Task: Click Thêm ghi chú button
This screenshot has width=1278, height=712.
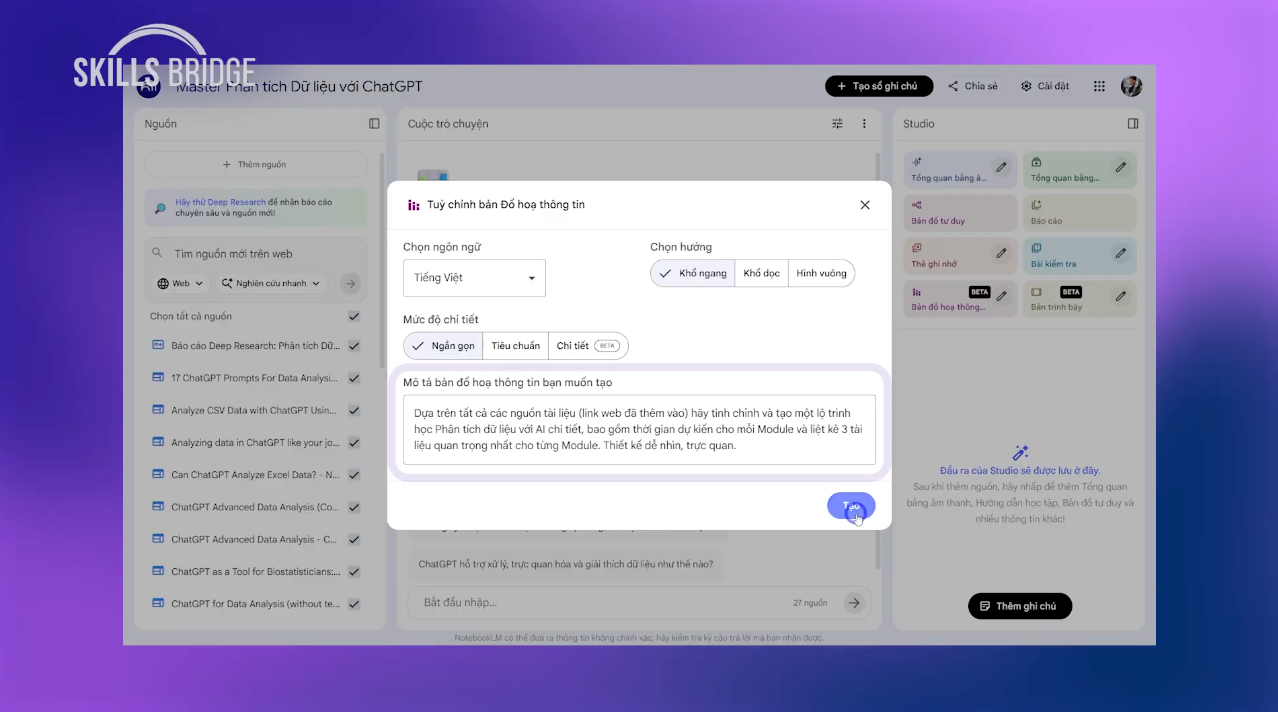Action: point(1019,606)
